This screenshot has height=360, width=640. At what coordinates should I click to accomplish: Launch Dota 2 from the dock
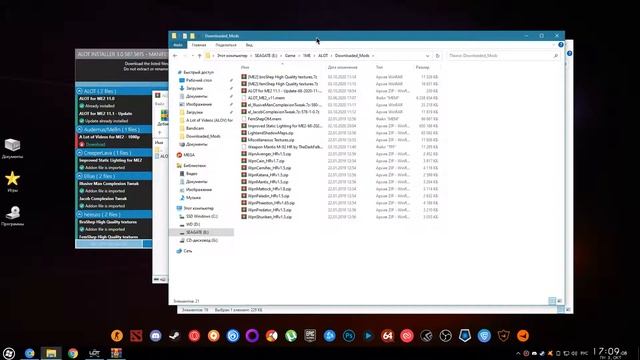tap(136, 336)
